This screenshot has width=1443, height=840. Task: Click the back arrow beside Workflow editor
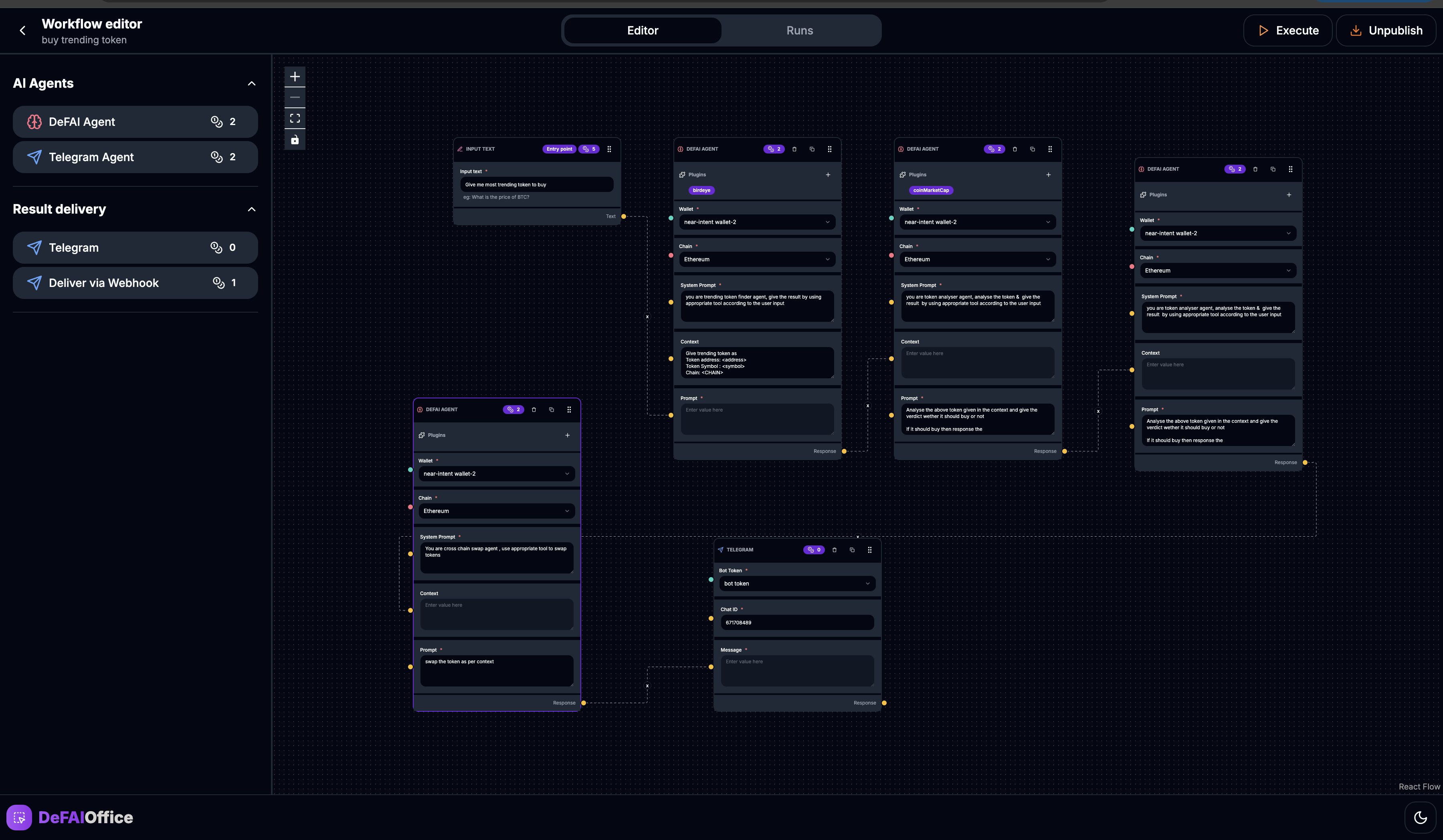pyautogui.click(x=23, y=30)
